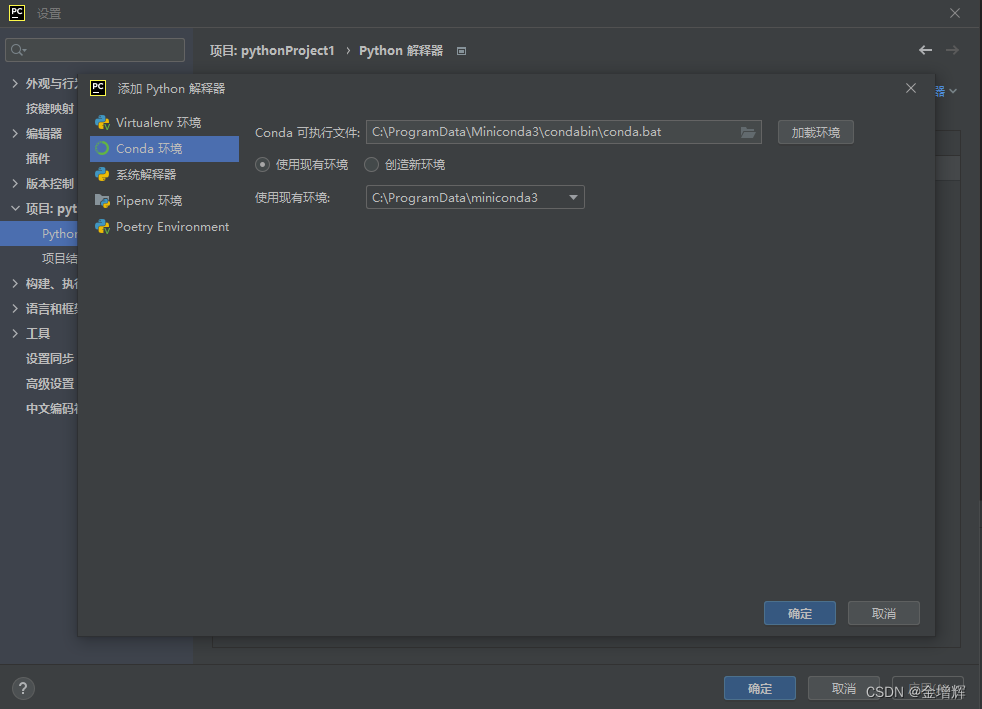Expand 版本控制 settings section
982x709 pixels.
tap(15, 184)
